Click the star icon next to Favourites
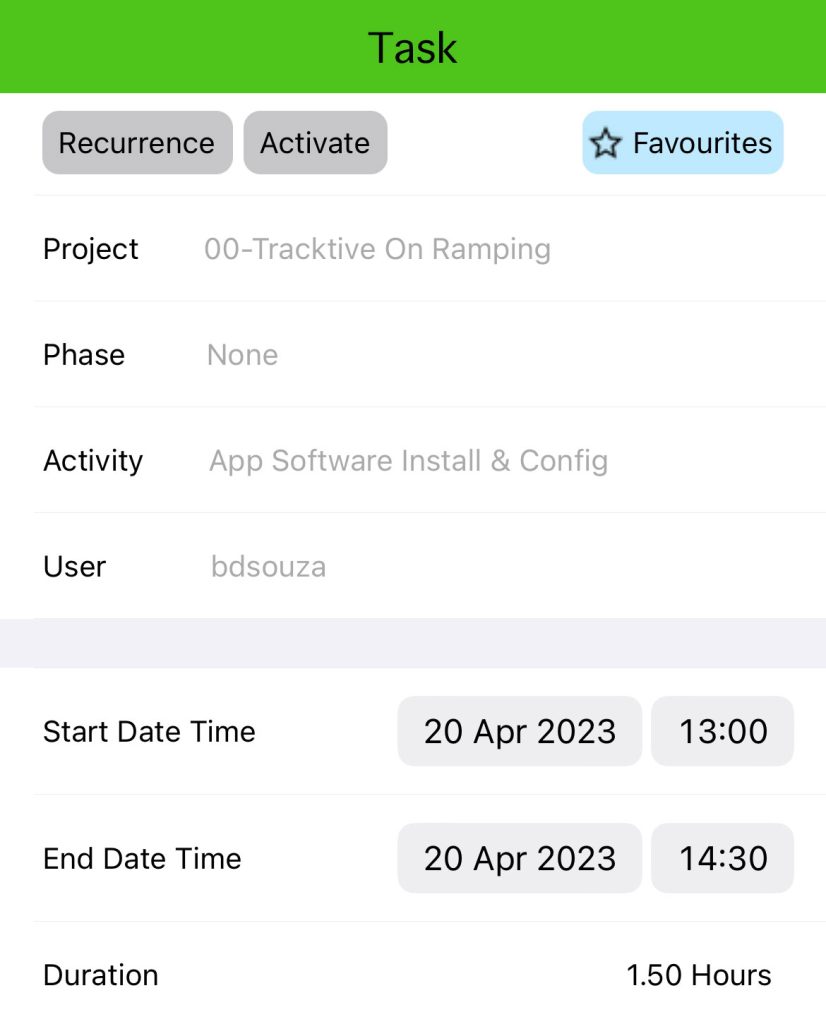This screenshot has width=826, height=1024. [x=606, y=143]
